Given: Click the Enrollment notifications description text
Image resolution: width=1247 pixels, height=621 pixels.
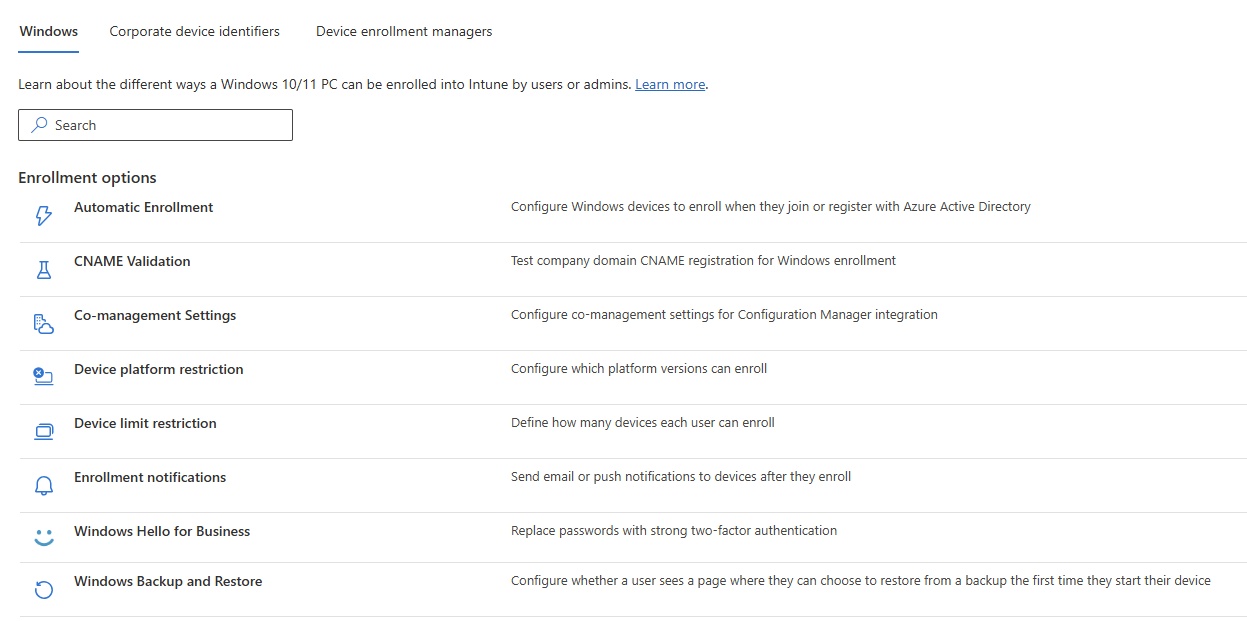Looking at the screenshot, I should pos(680,477).
